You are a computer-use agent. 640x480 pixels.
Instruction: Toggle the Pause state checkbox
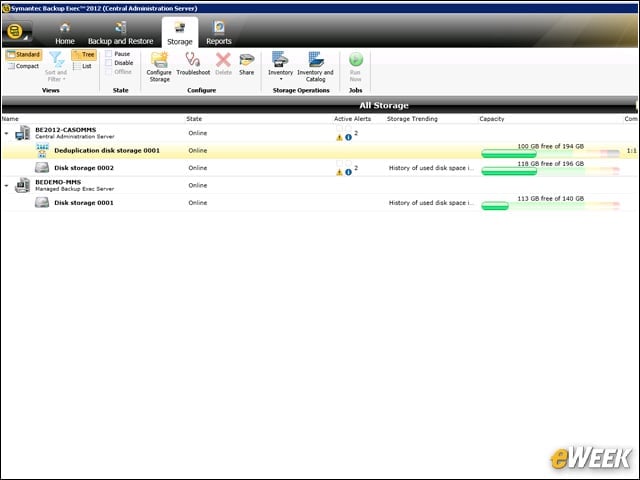click(109, 54)
